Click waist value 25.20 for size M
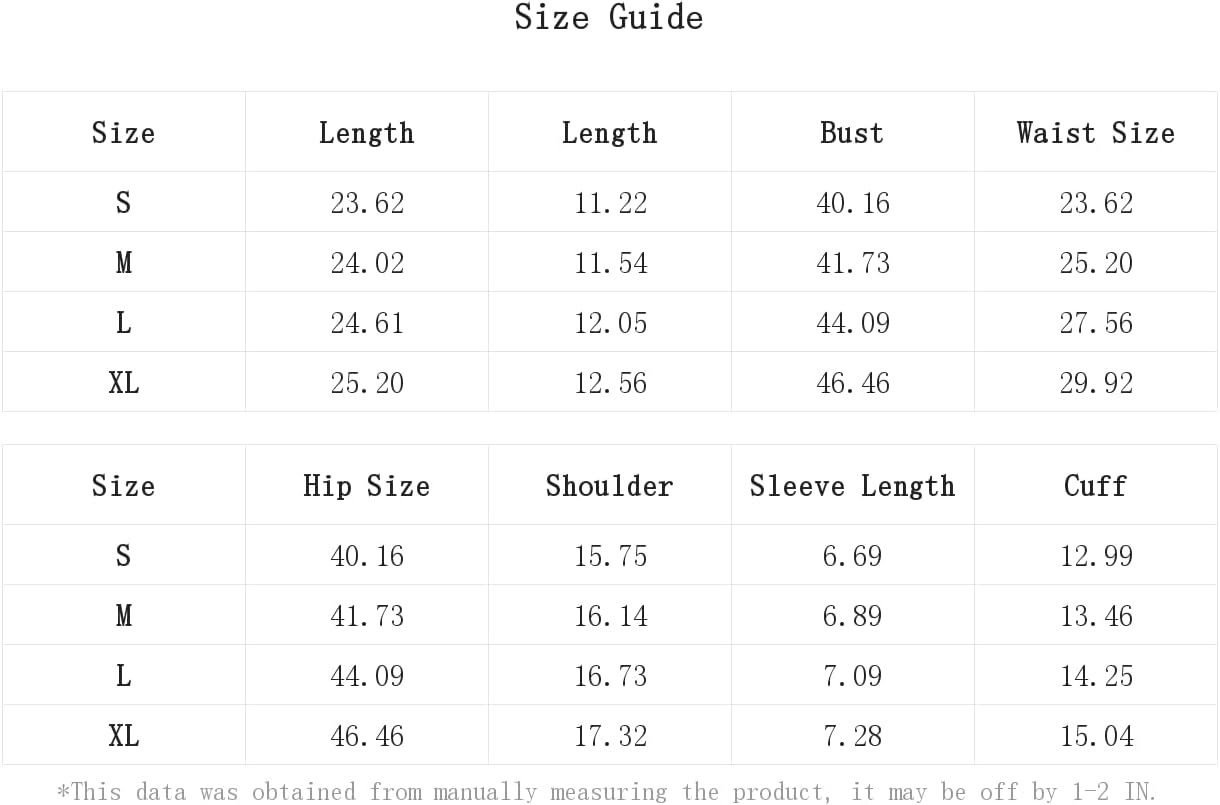The image size is (1220, 805). (x=1096, y=263)
